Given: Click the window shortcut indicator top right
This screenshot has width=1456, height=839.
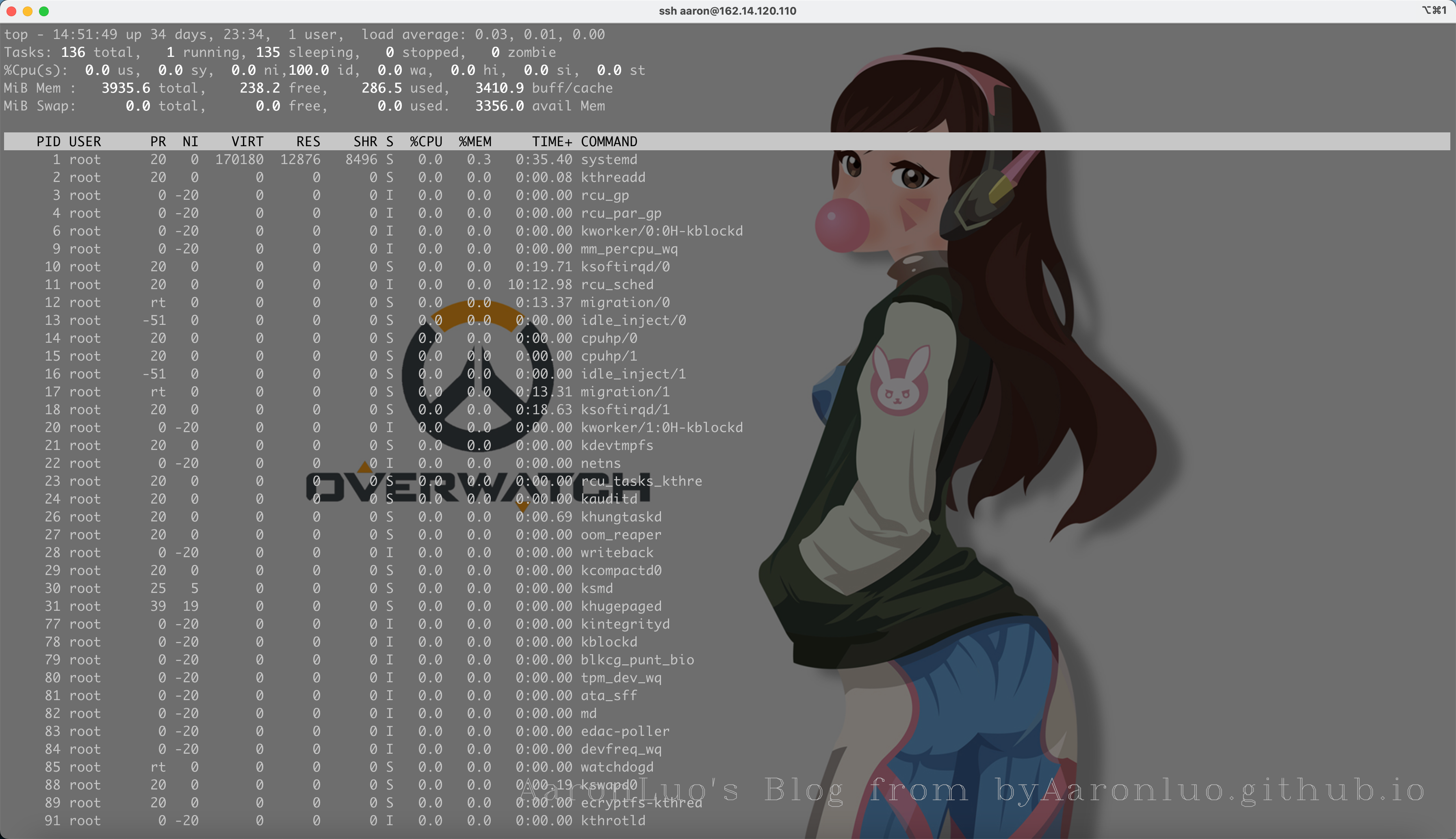Looking at the screenshot, I should [x=1434, y=11].
